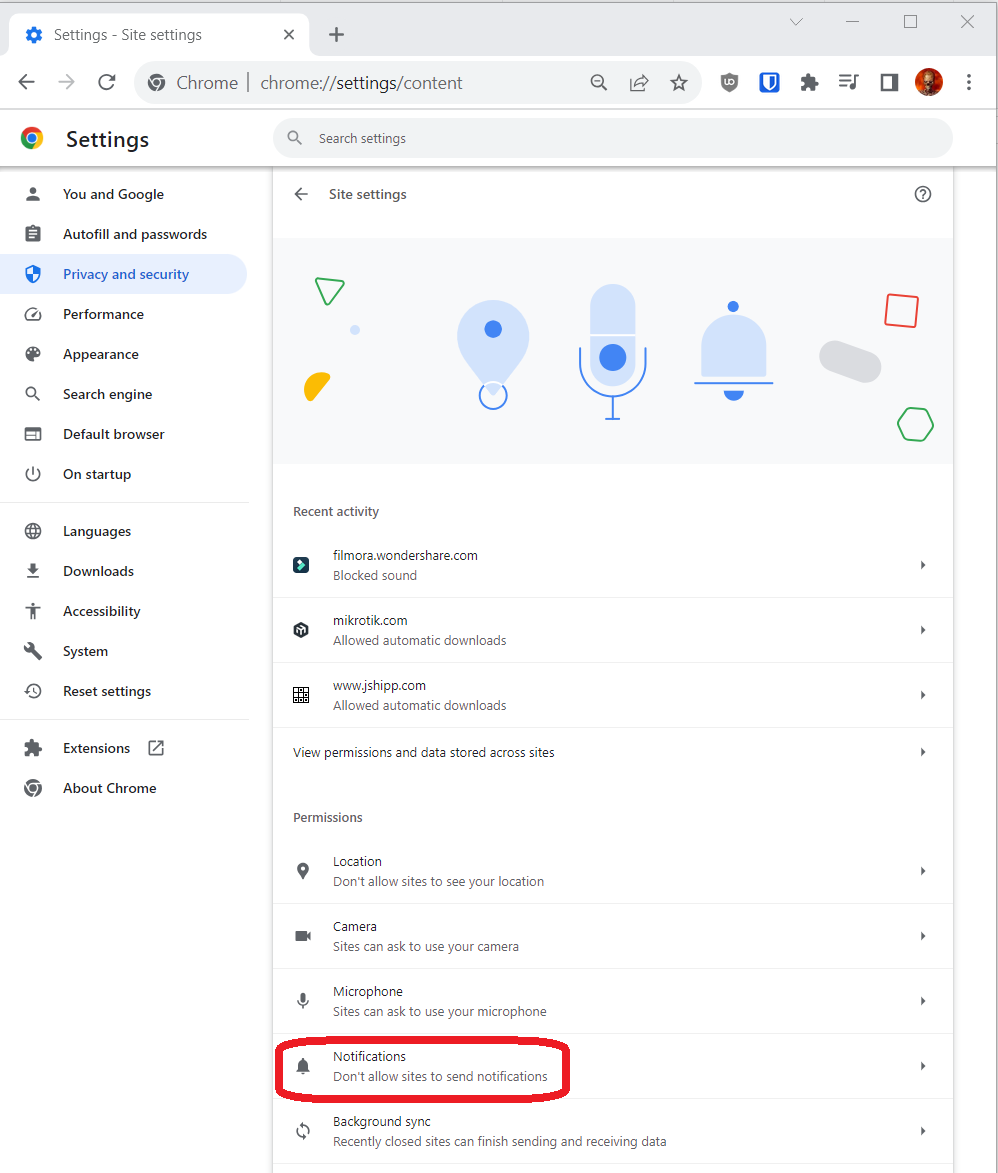Expand filmora.wondershare.com row arrow
Image resolution: width=998 pixels, height=1173 pixels.
tap(923, 565)
